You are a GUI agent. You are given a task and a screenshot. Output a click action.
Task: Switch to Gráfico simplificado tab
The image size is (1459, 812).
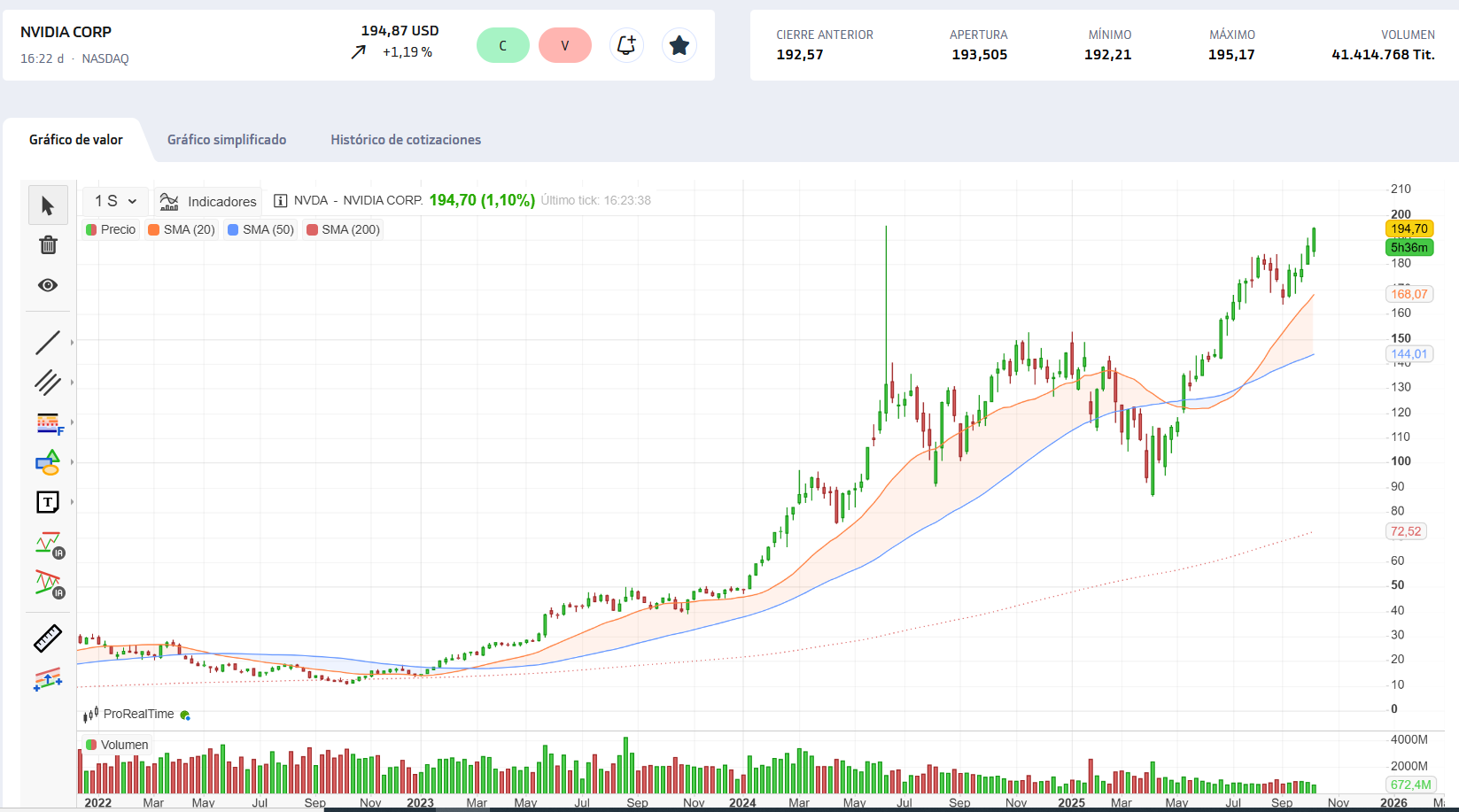[227, 140]
